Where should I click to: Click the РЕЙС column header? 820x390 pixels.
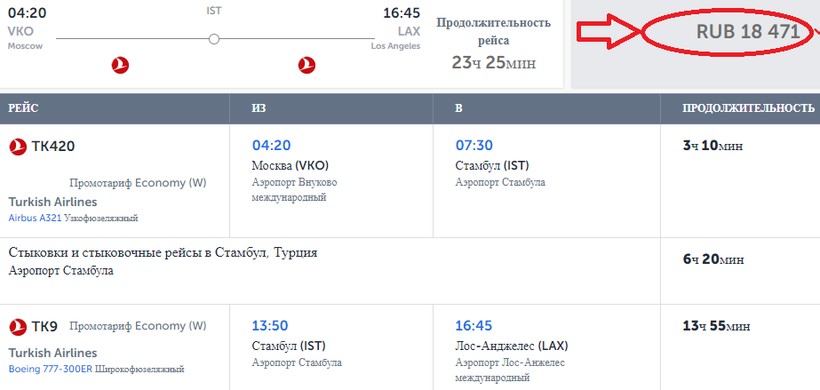pyautogui.click(x=23, y=108)
